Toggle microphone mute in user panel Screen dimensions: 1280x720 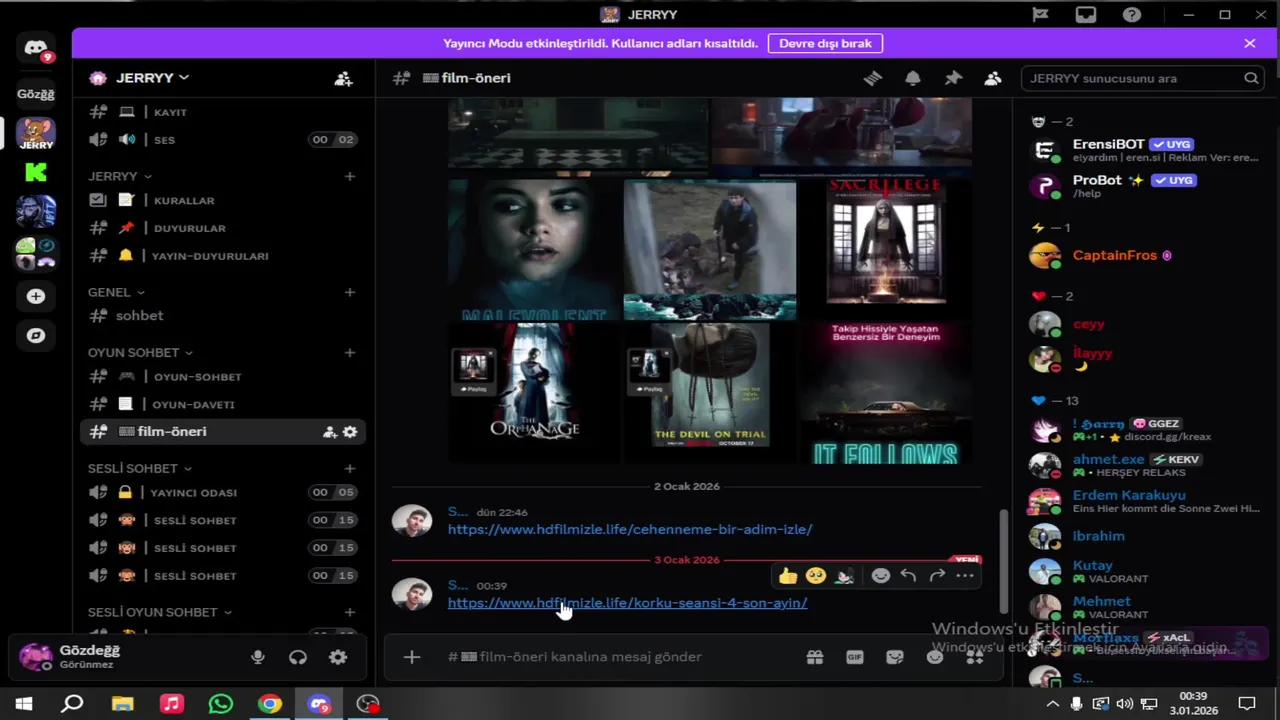(x=258, y=657)
